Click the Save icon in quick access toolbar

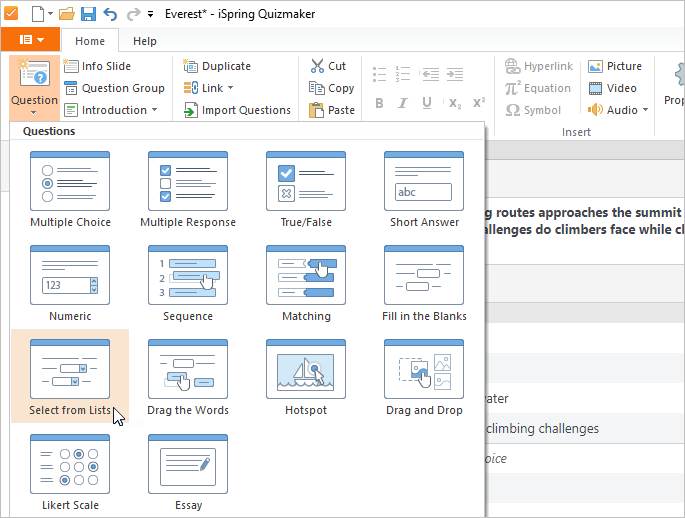click(87, 14)
